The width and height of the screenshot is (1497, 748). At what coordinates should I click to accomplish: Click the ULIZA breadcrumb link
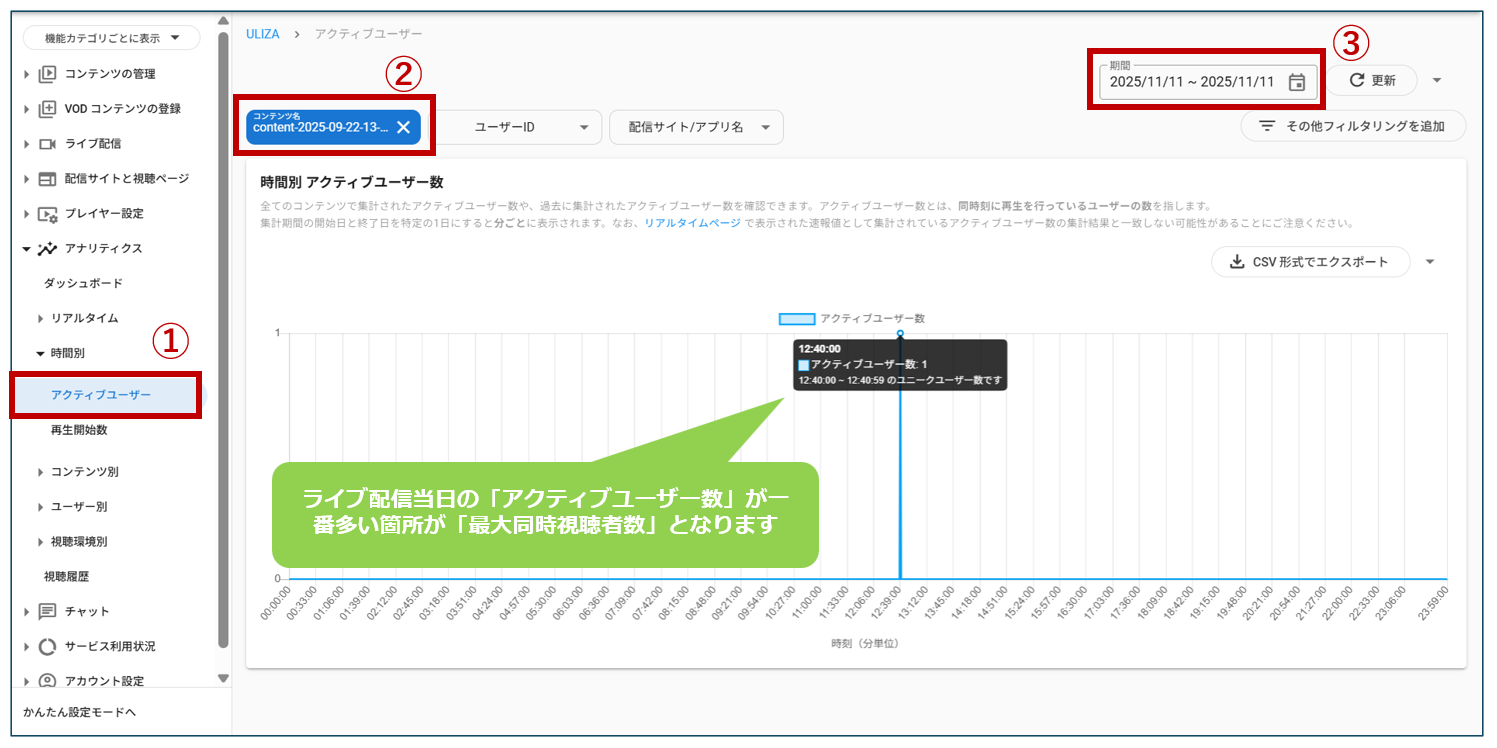click(x=263, y=34)
